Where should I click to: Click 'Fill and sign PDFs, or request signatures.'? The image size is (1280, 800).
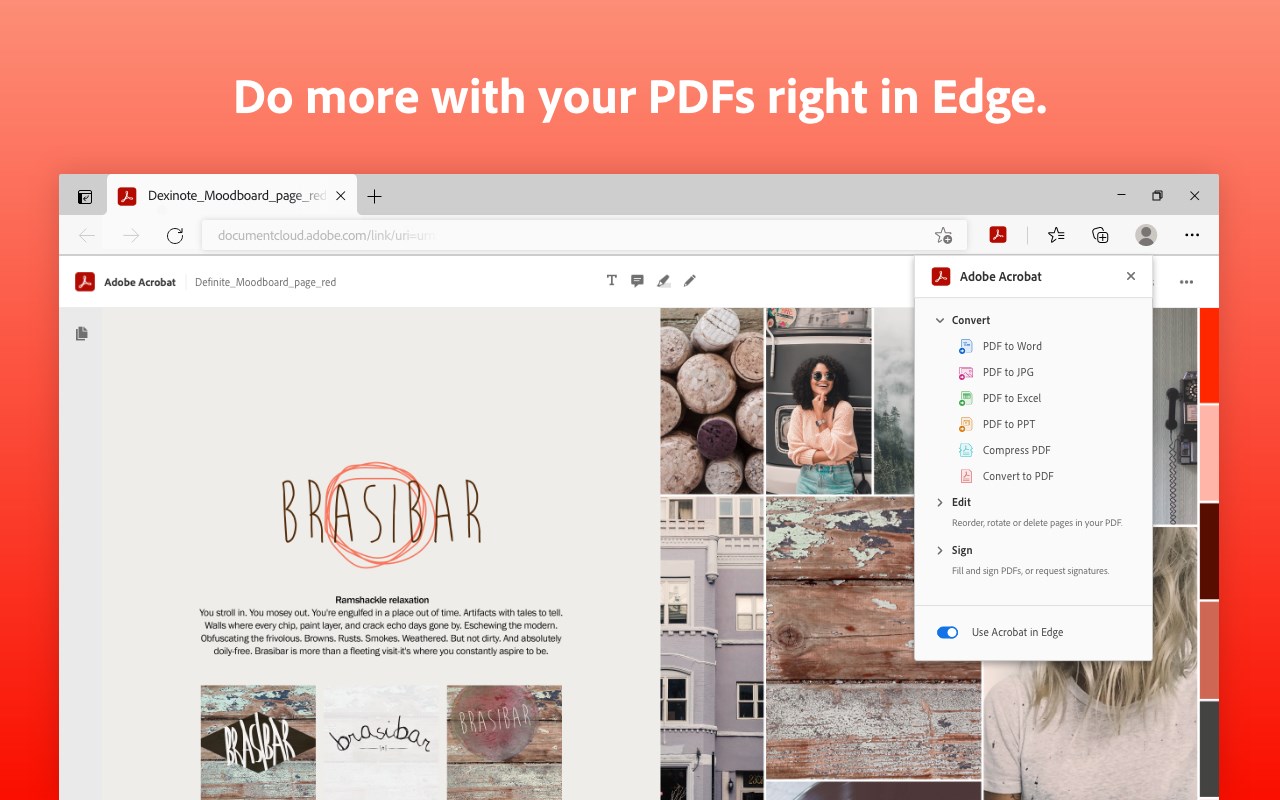pyautogui.click(x=1031, y=571)
